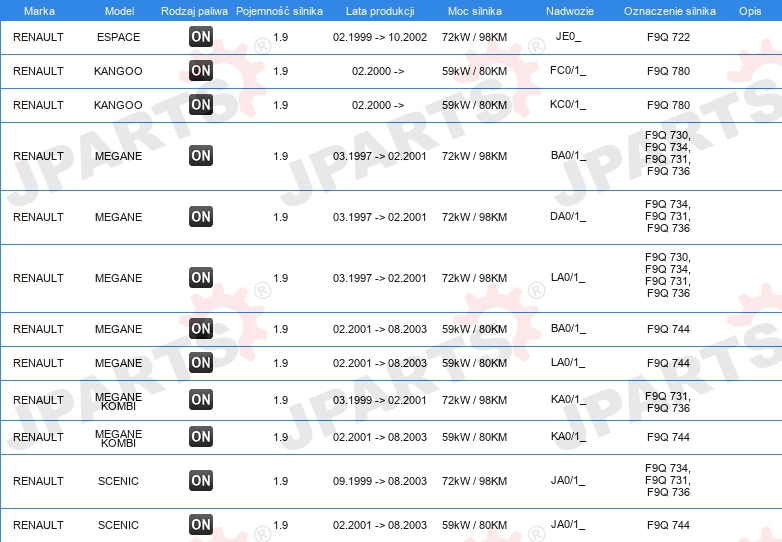Viewport: 782px width, 542px height.
Task: Select KANGOO model in FC0/1_ row
Action: click(x=118, y=71)
